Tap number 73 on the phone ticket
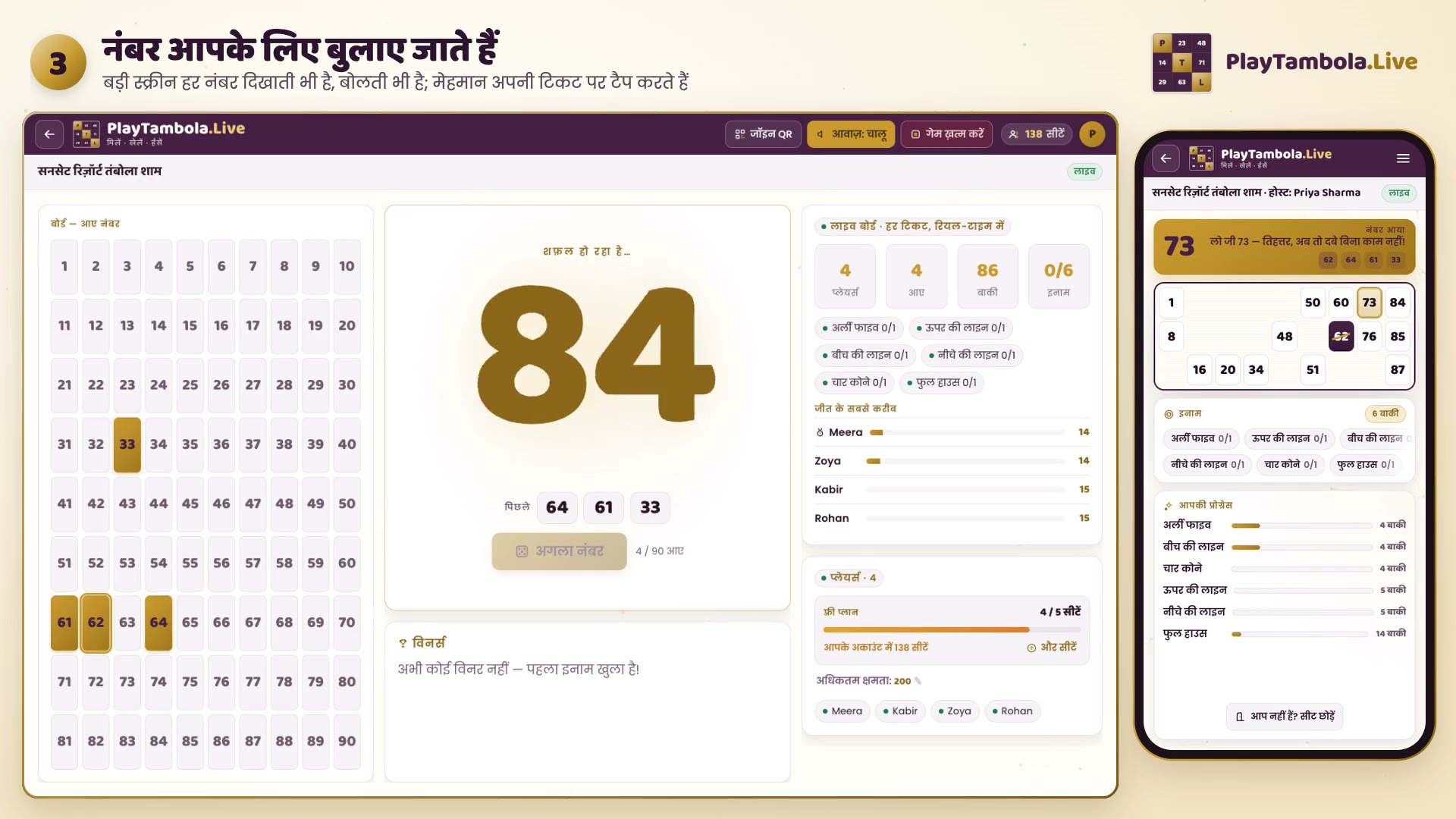 pyautogui.click(x=1369, y=303)
